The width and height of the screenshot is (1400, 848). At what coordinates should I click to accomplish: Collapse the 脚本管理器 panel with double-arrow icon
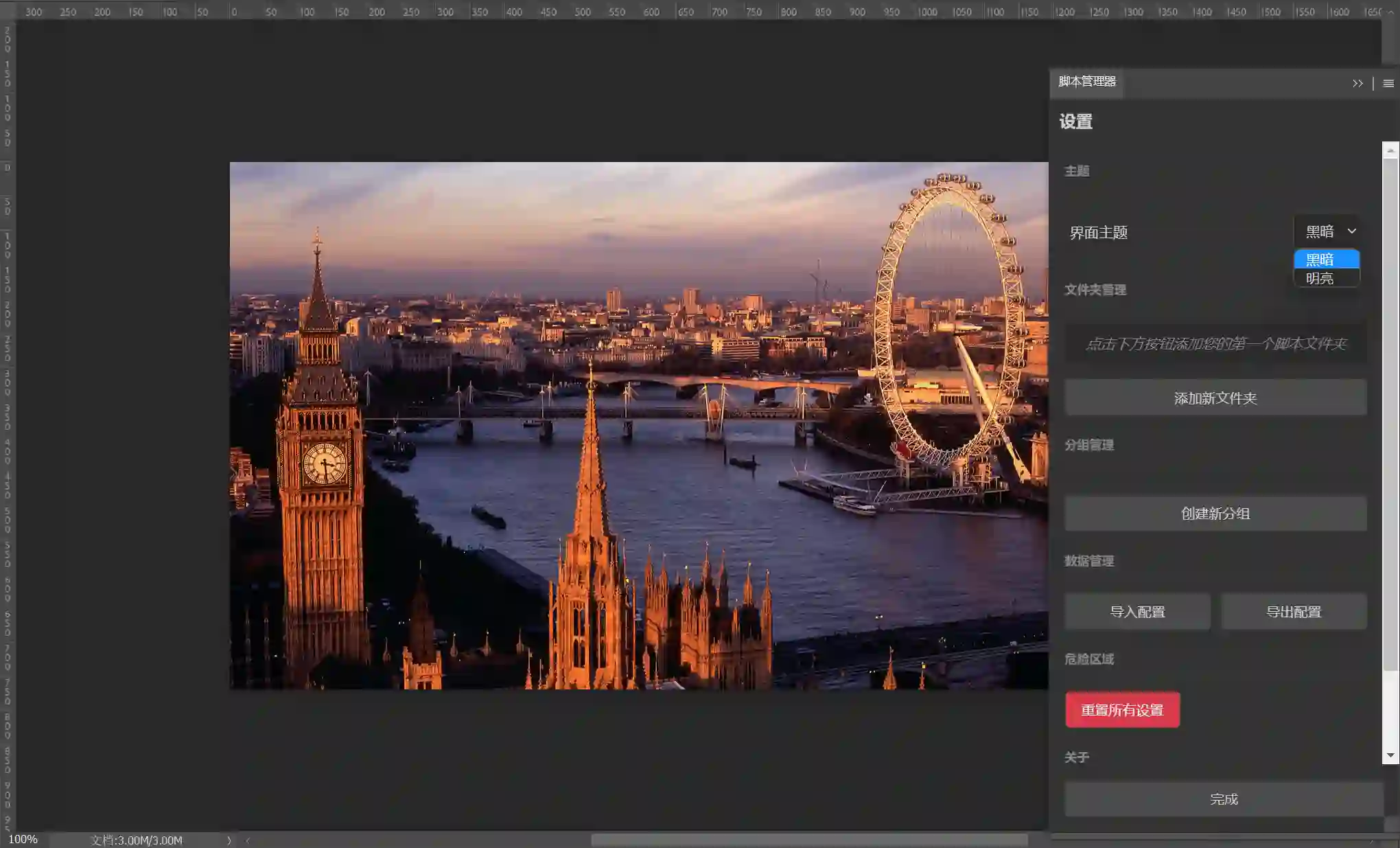click(x=1357, y=84)
